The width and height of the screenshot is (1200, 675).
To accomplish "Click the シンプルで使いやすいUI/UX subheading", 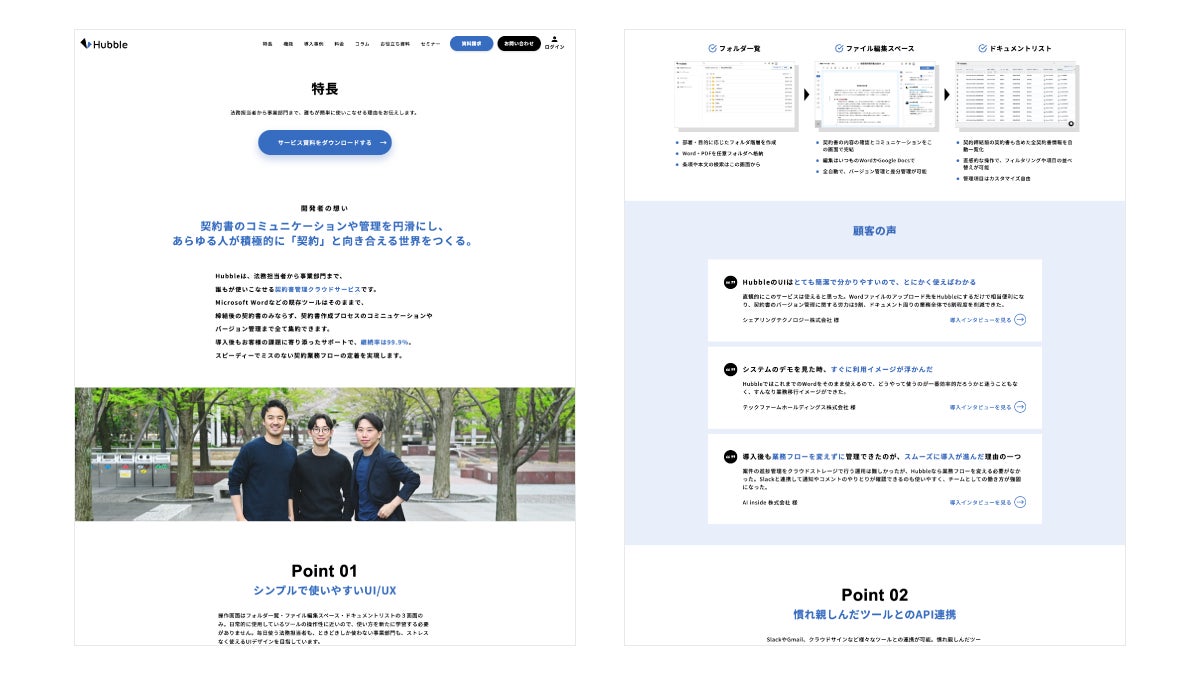I will coord(324,590).
